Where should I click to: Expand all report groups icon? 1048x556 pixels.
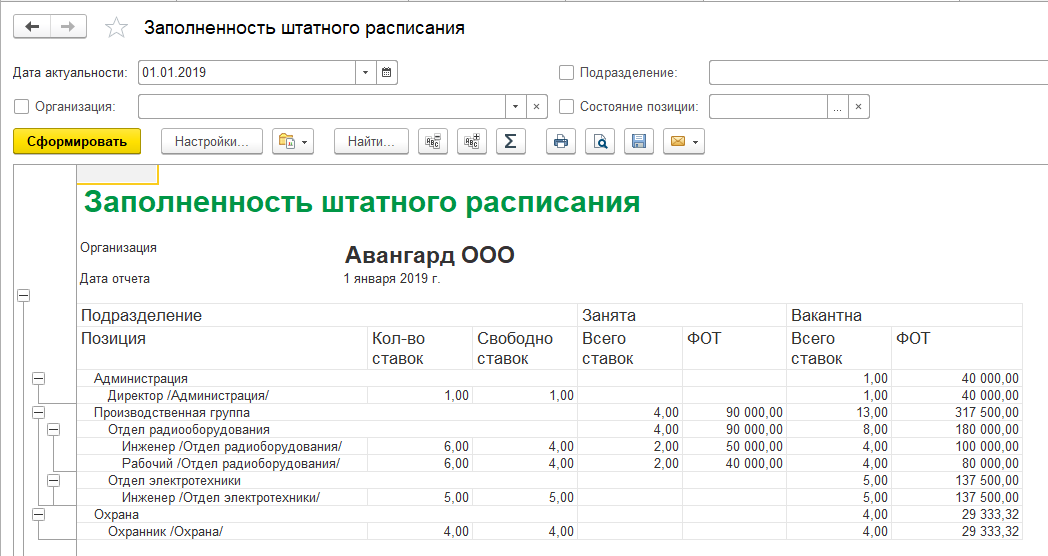[471, 142]
